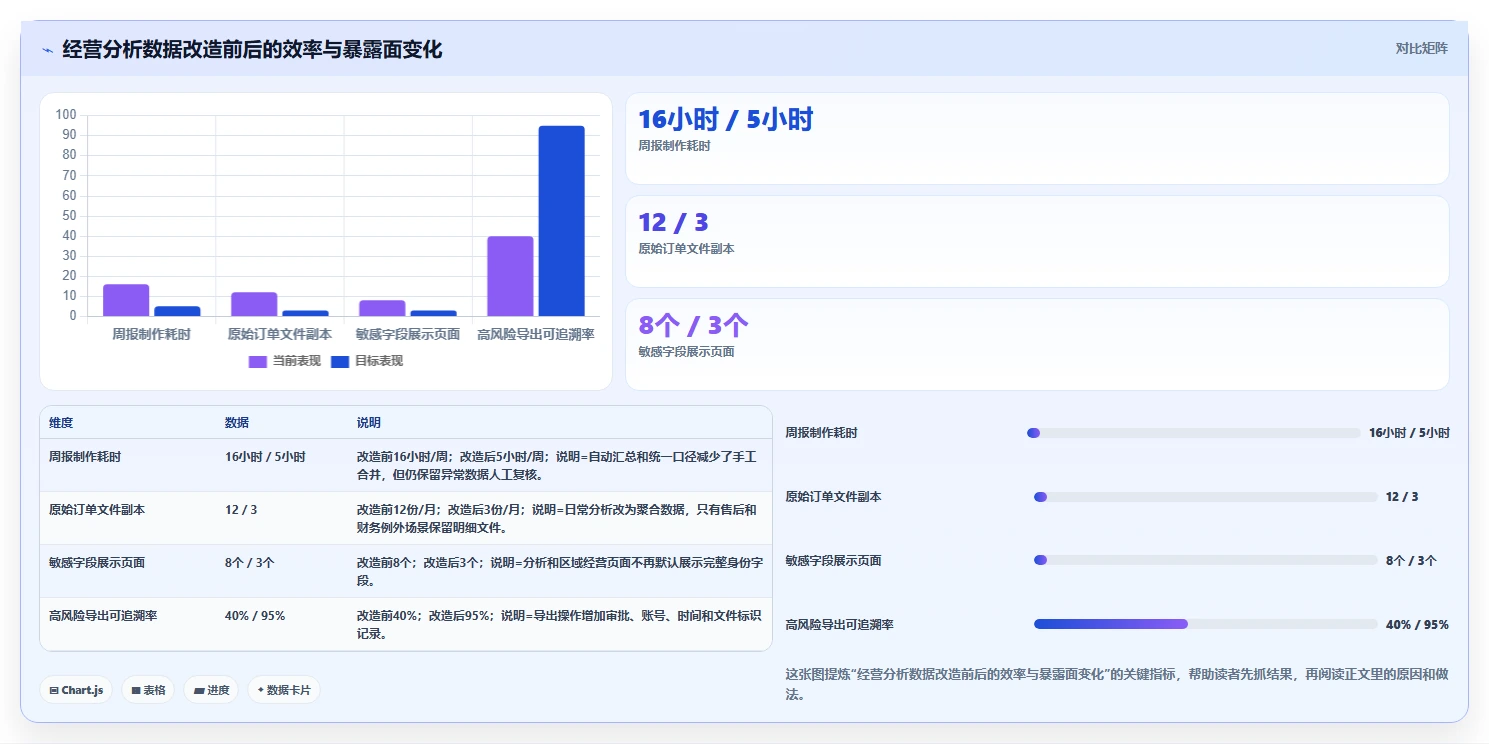Click the 敏感字段展示页面 x-axis label
This screenshot has height=744, width=1489.
(x=408, y=334)
